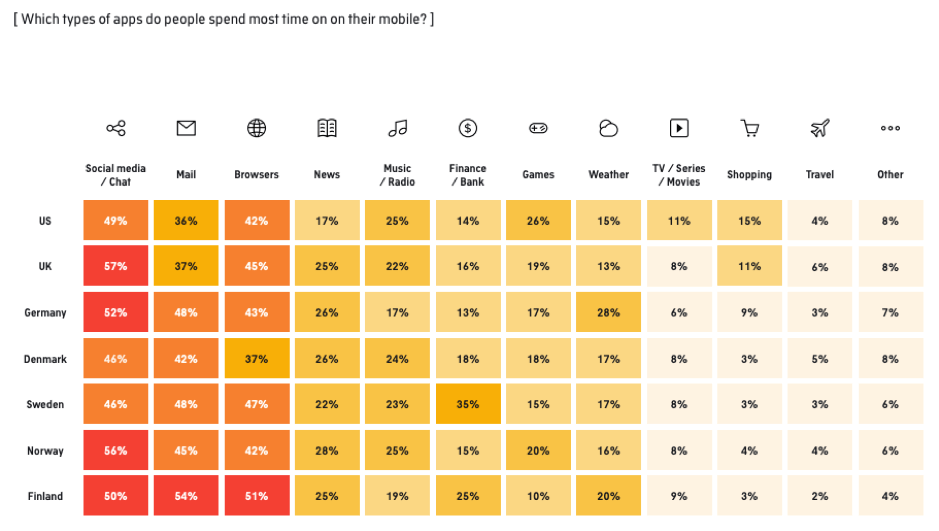This screenshot has height=531, width=939.
Task: Click the Shopping cart icon
Action: tap(749, 128)
